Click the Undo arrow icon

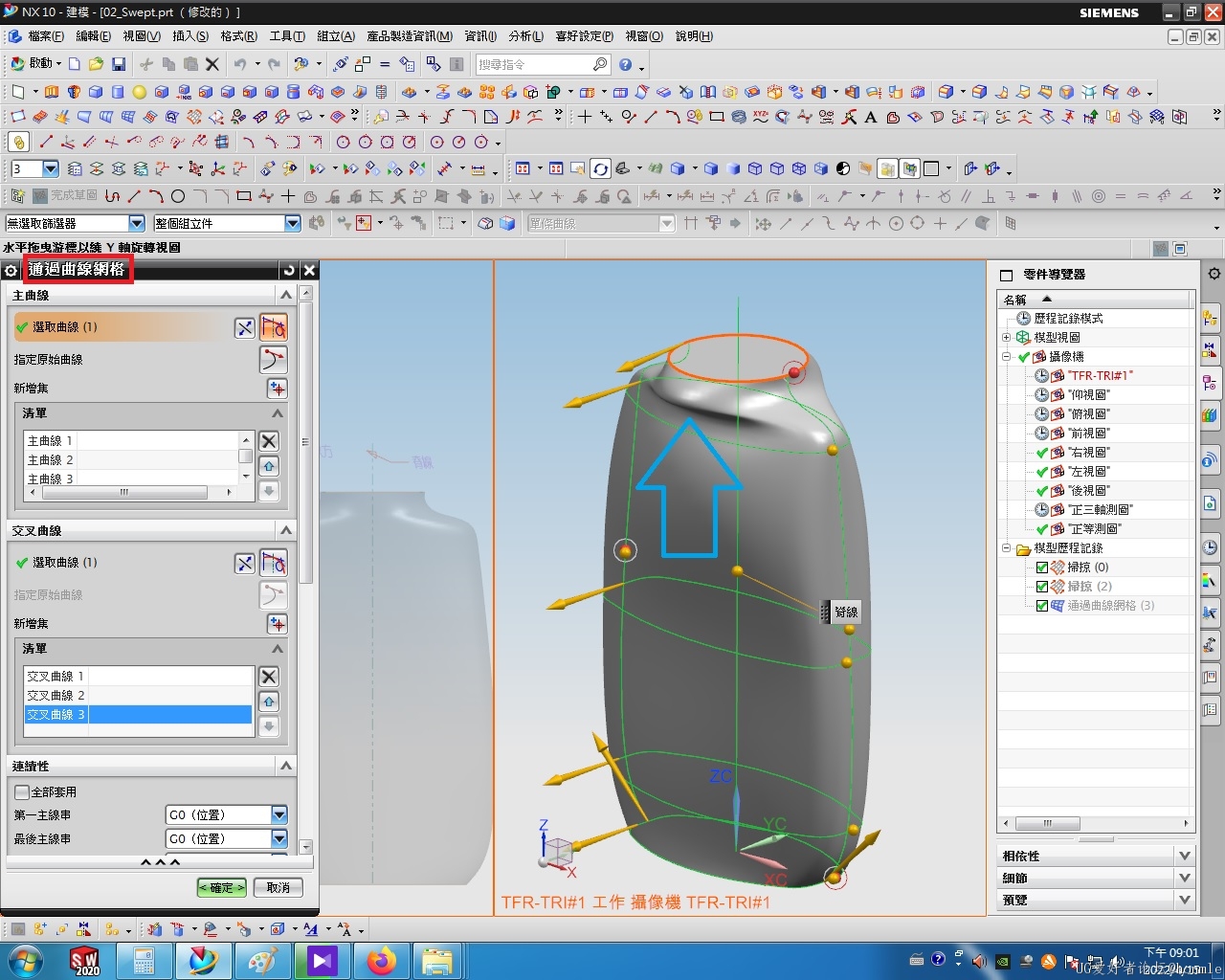(x=240, y=64)
